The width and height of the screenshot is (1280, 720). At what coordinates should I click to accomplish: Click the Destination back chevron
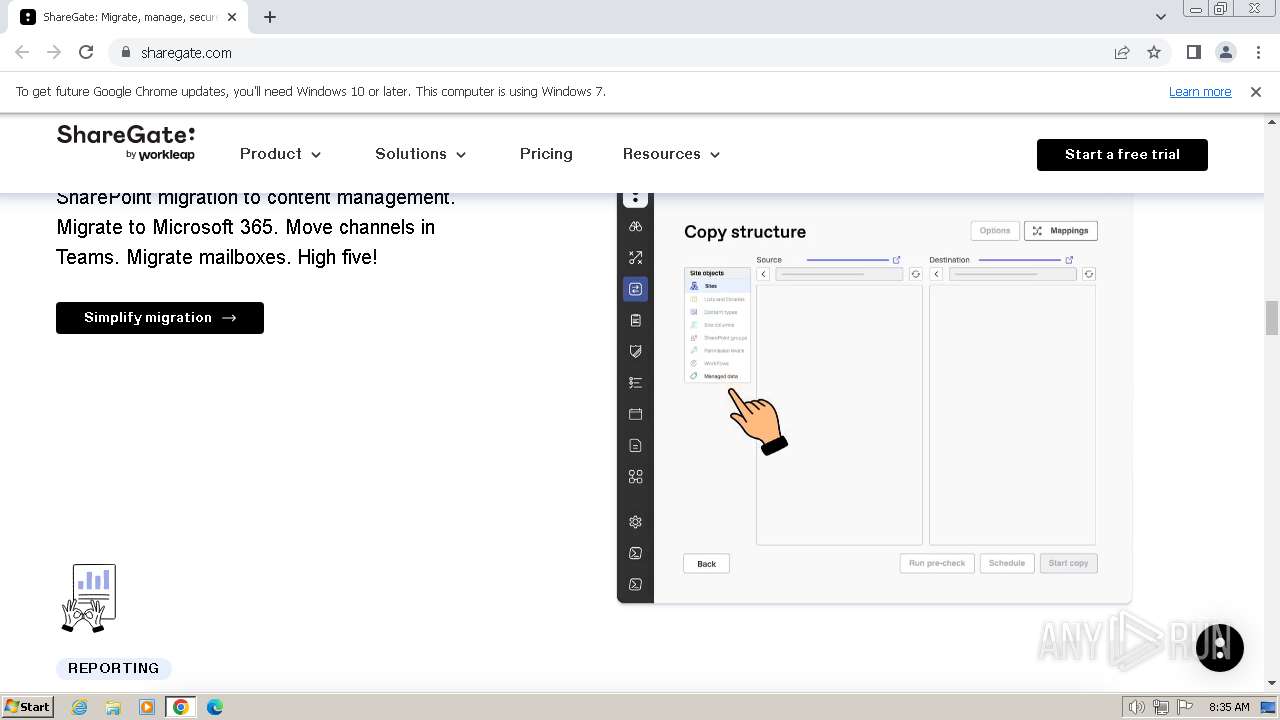(936, 274)
